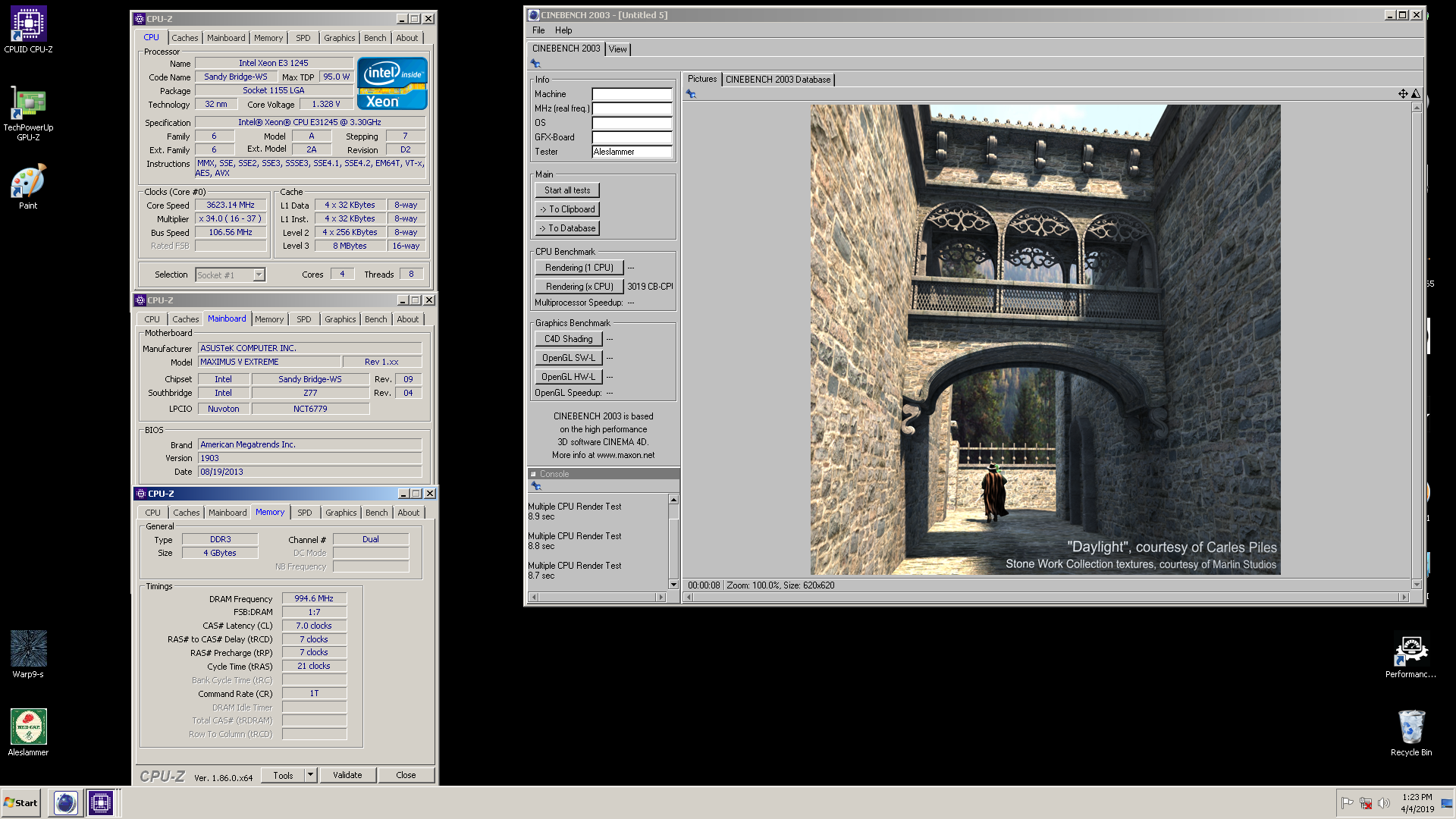
Task: Open the File menu in CINEBENCH
Action: [x=538, y=30]
